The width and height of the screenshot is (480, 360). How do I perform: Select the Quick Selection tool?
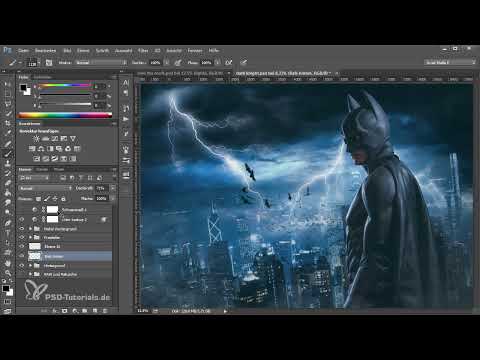pyautogui.click(x=8, y=114)
